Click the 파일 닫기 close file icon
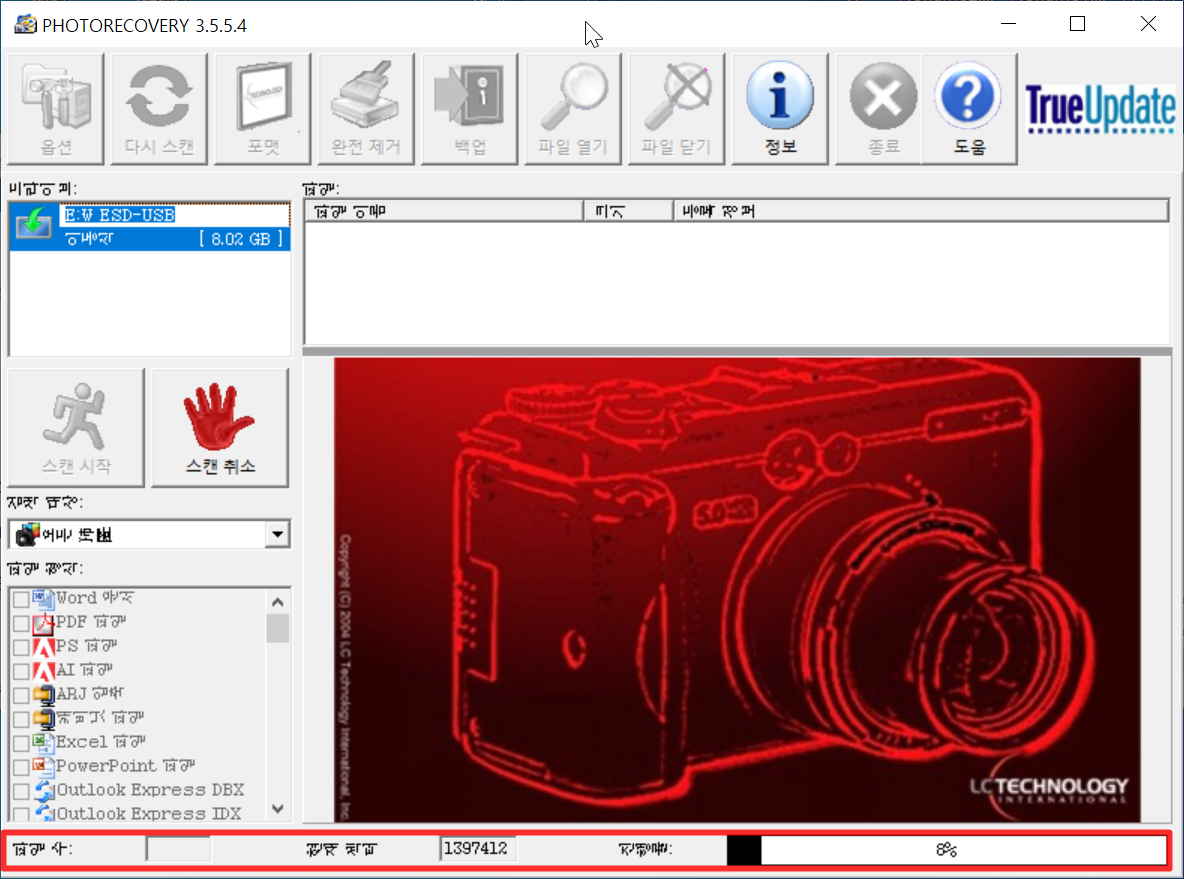Screen dimensions: 1184x879 677,108
